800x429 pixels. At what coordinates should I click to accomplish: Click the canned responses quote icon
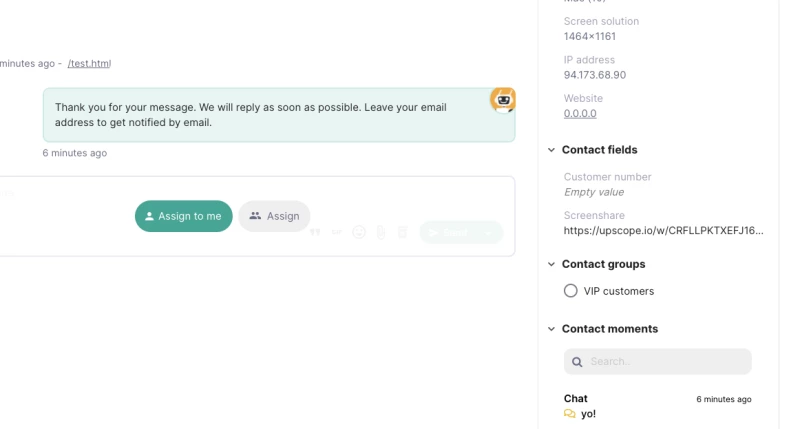pyautogui.click(x=315, y=232)
